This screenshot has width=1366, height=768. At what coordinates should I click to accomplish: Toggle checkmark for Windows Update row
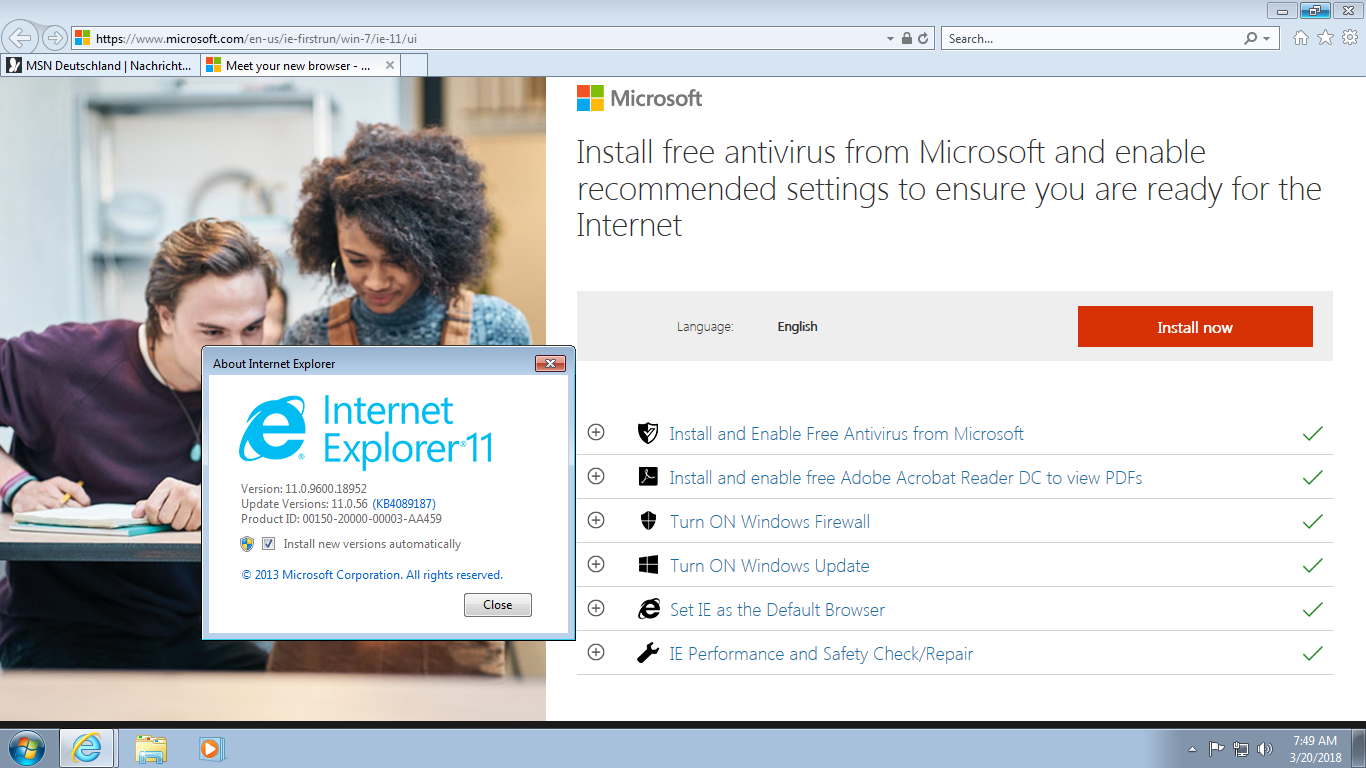[x=1313, y=565]
